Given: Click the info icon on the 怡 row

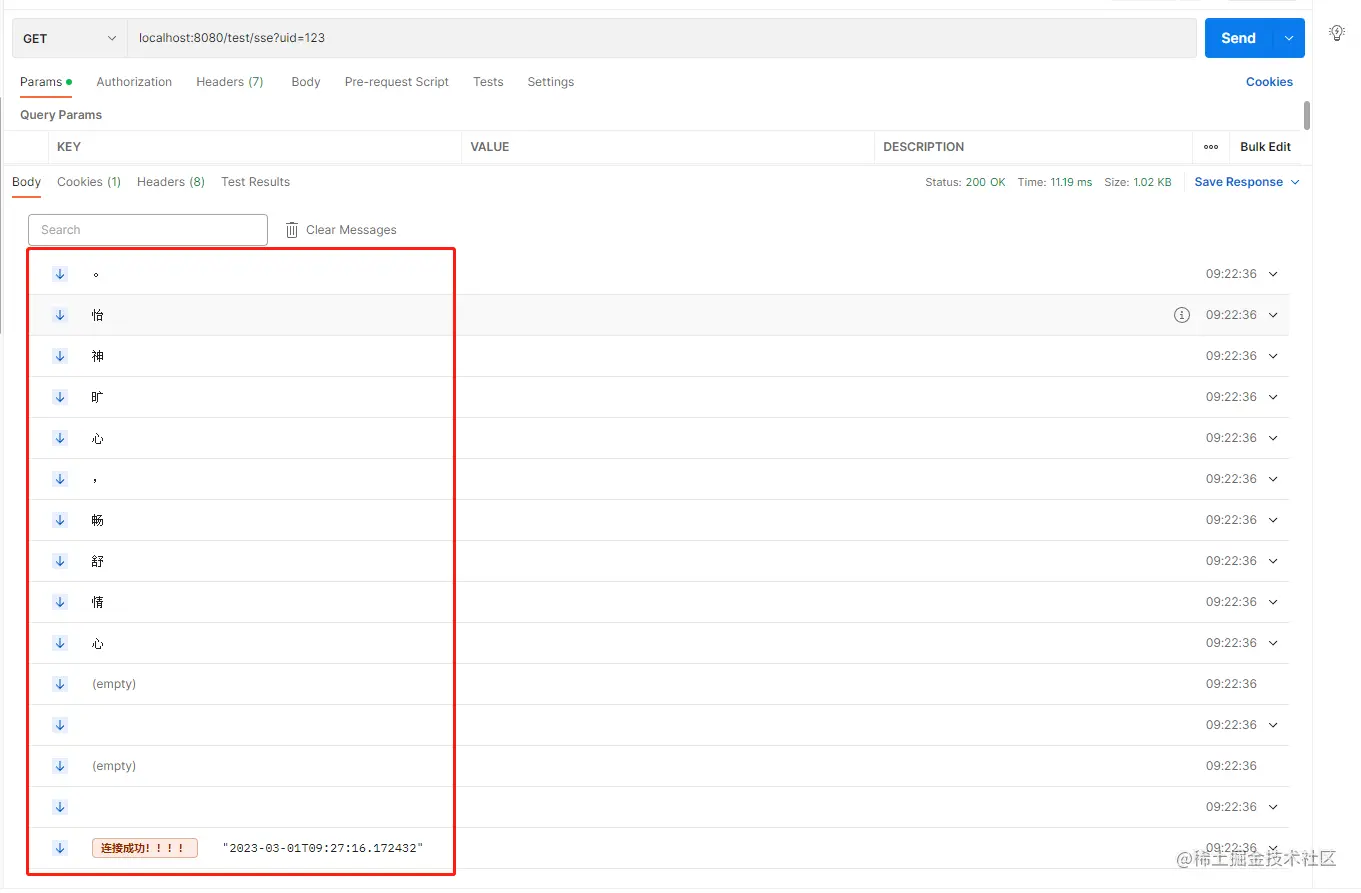Looking at the screenshot, I should (x=1182, y=315).
